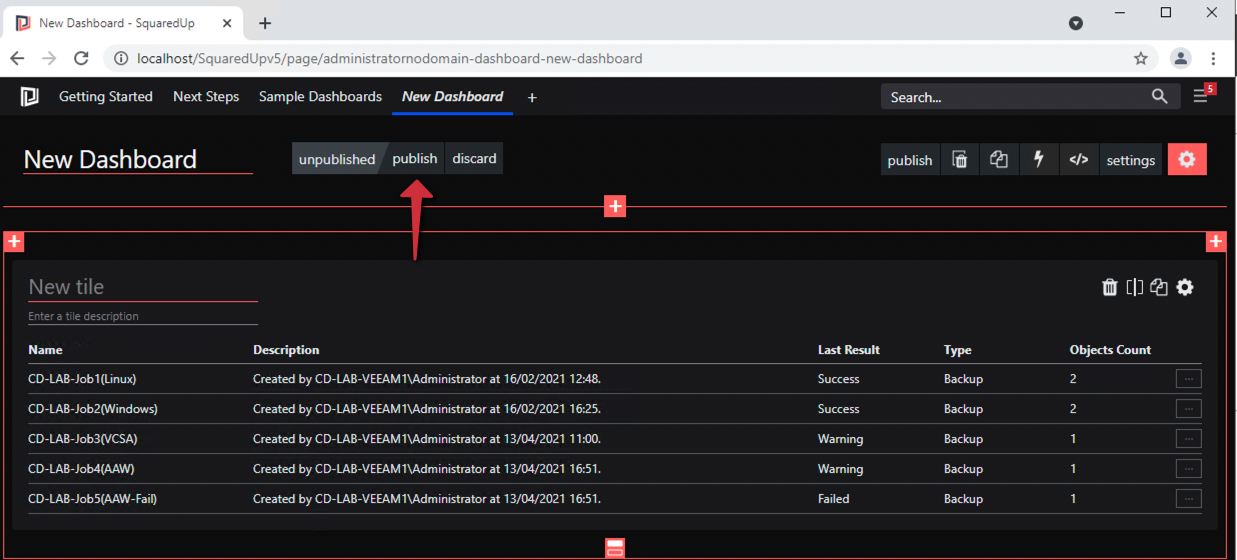This screenshot has width=1237, height=560.
Task: Open ellipsis menu for CD-LAB-Job4(AAW) row
Action: click(1188, 469)
